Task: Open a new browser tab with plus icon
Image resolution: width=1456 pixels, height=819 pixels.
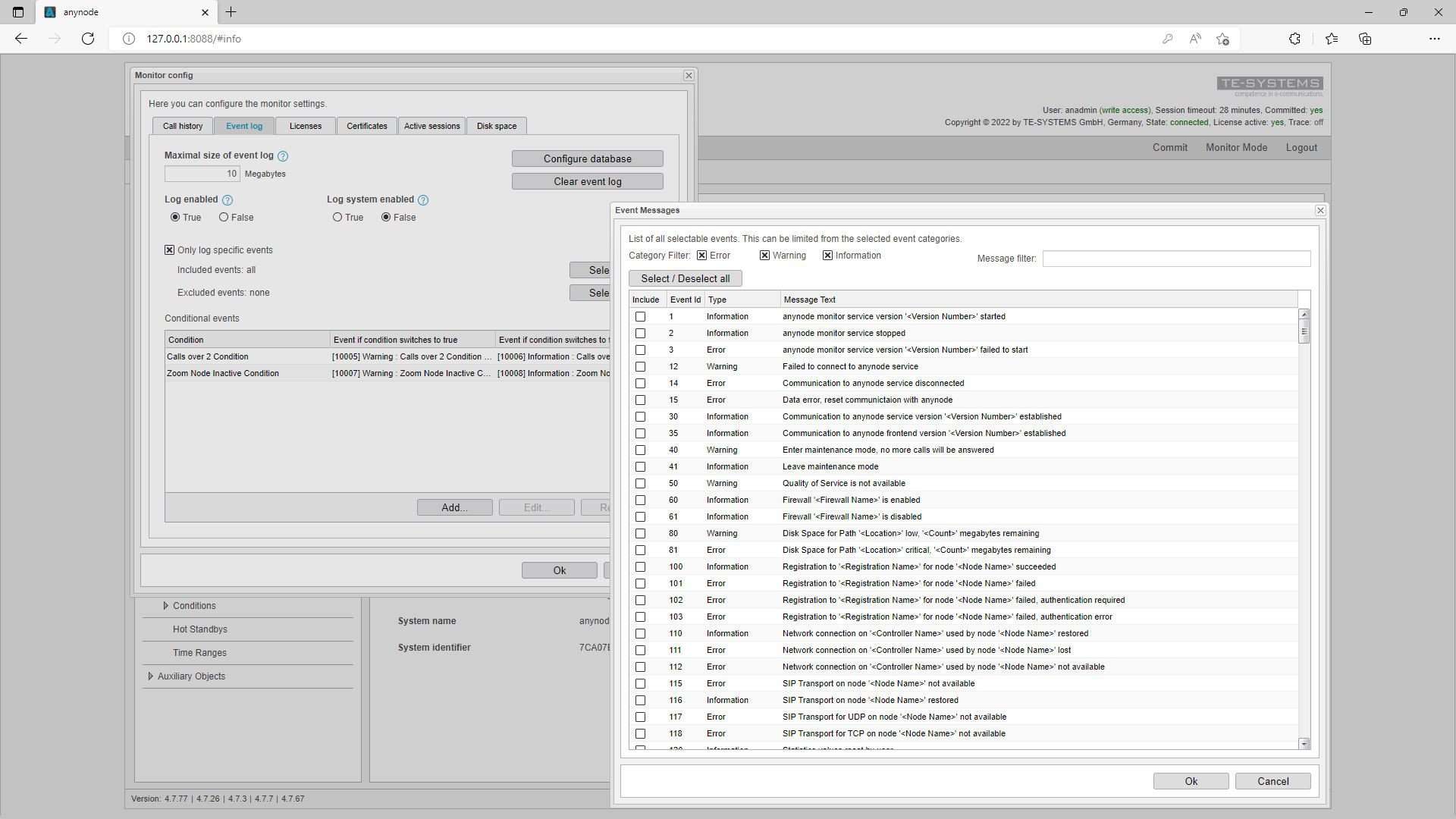Action: (231, 12)
